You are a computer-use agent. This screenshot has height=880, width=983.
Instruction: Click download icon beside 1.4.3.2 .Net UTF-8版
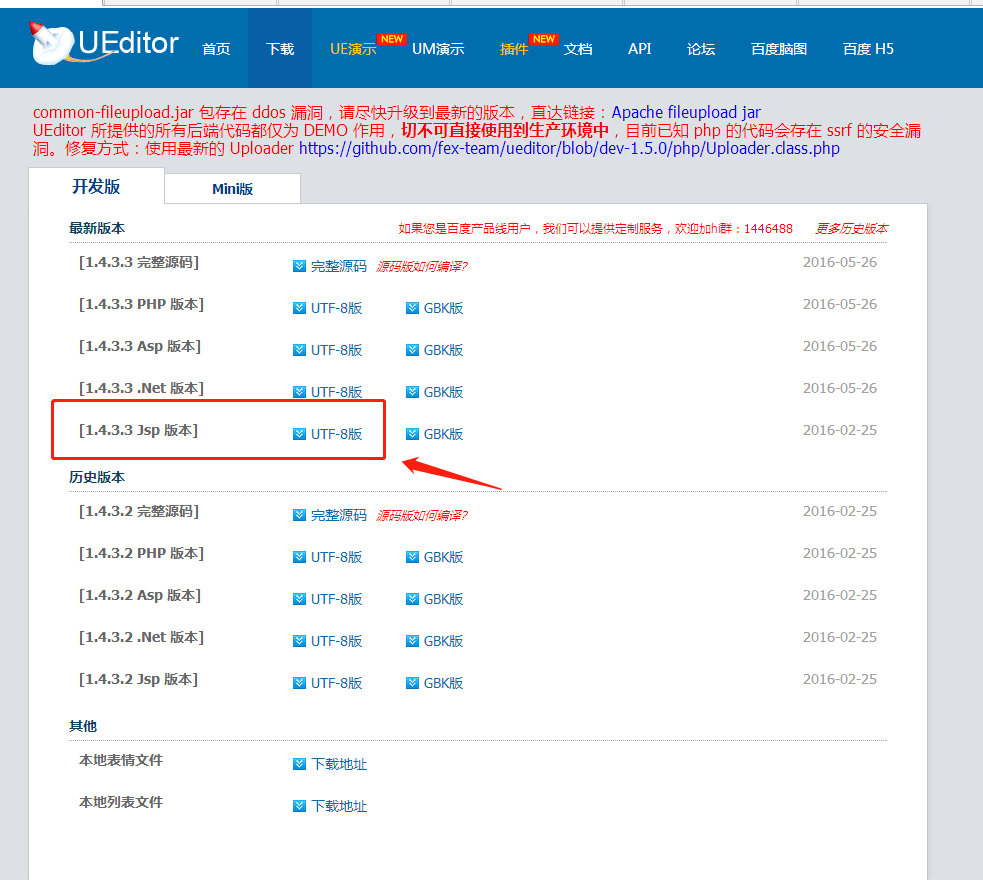pyautogui.click(x=299, y=641)
